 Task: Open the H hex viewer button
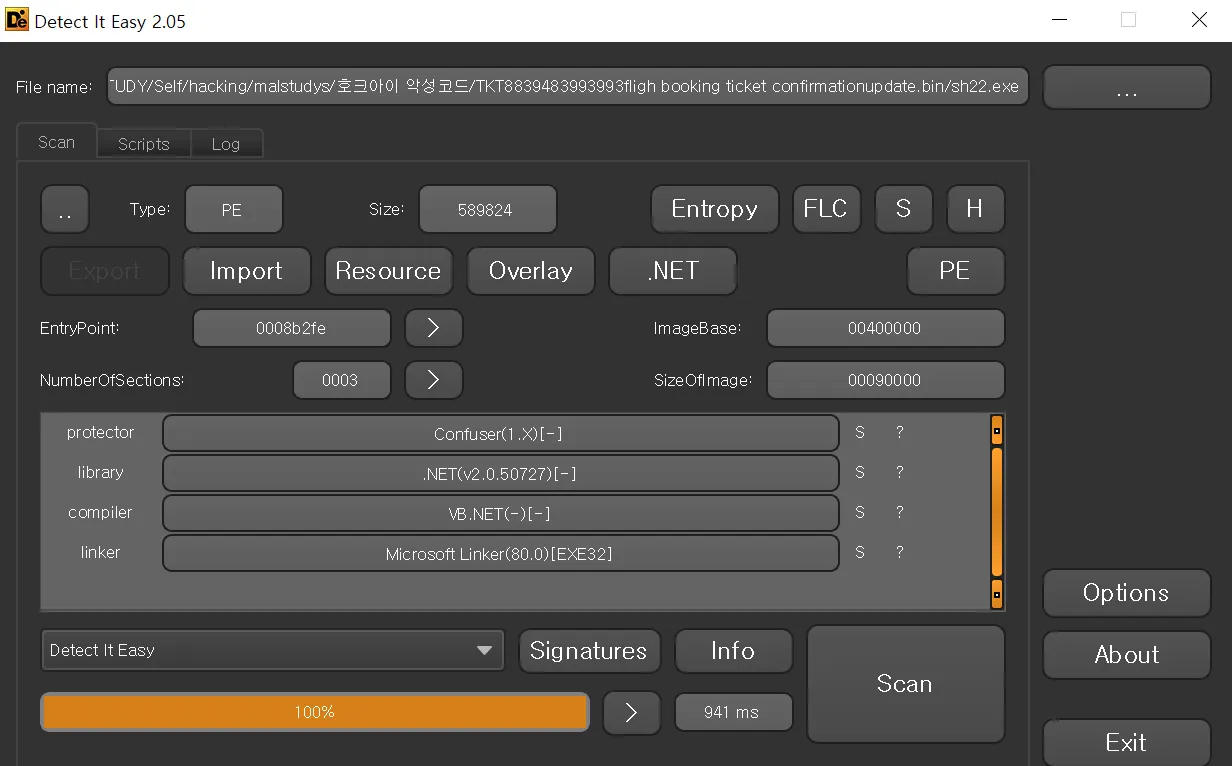(975, 210)
